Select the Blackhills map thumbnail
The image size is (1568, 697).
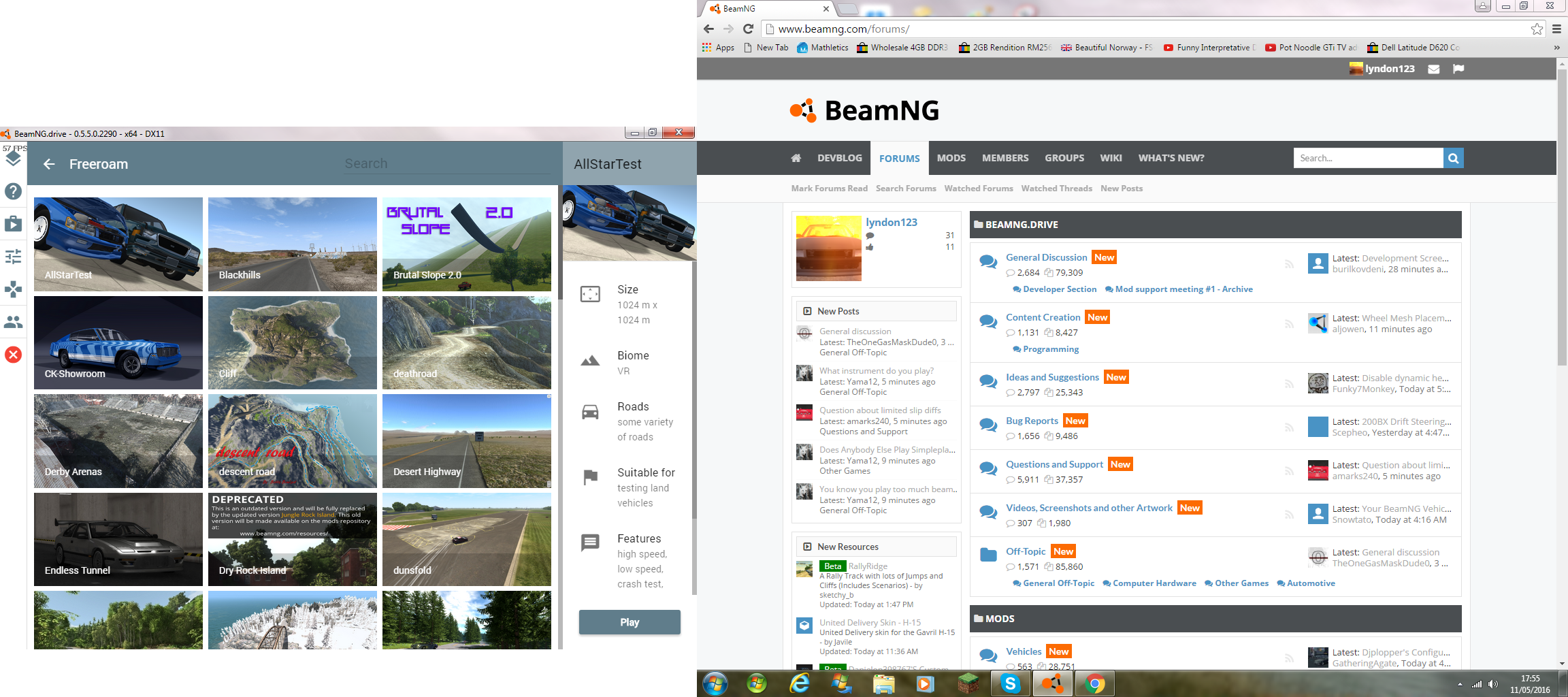coord(293,244)
